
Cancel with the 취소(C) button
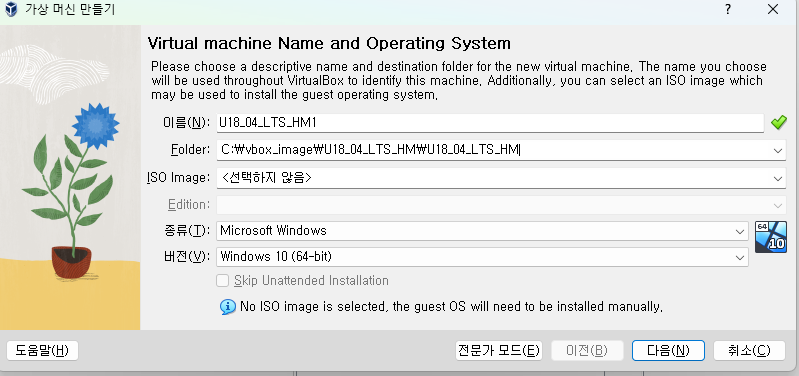(749, 351)
